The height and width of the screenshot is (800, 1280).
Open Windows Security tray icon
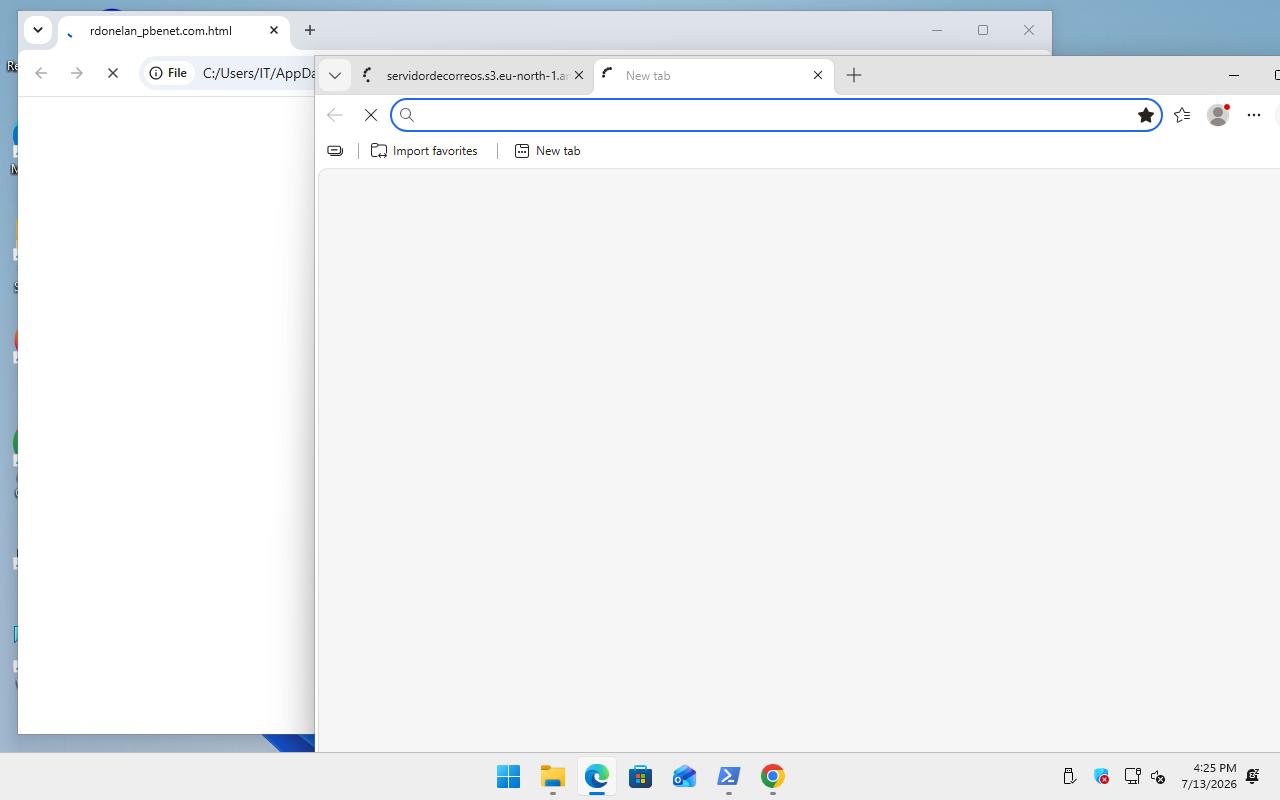[x=1101, y=776]
